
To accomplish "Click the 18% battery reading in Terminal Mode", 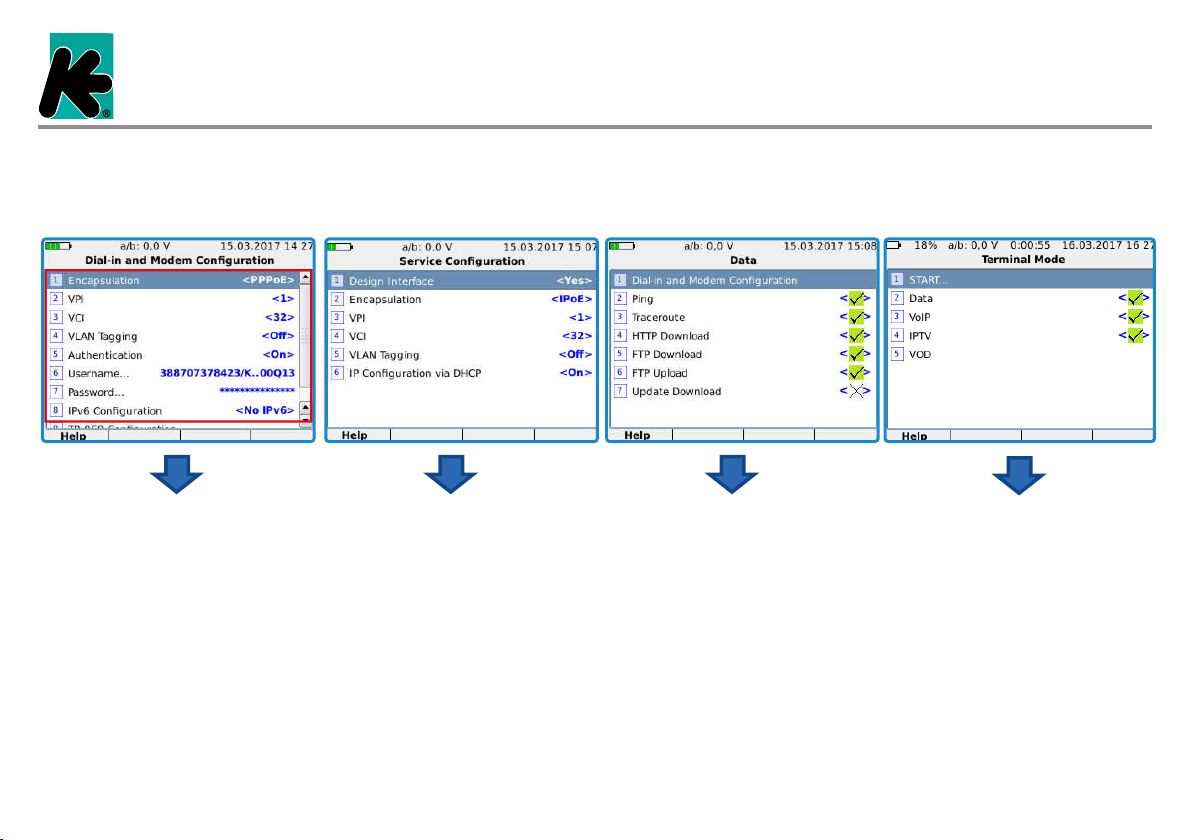I will point(925,246).
